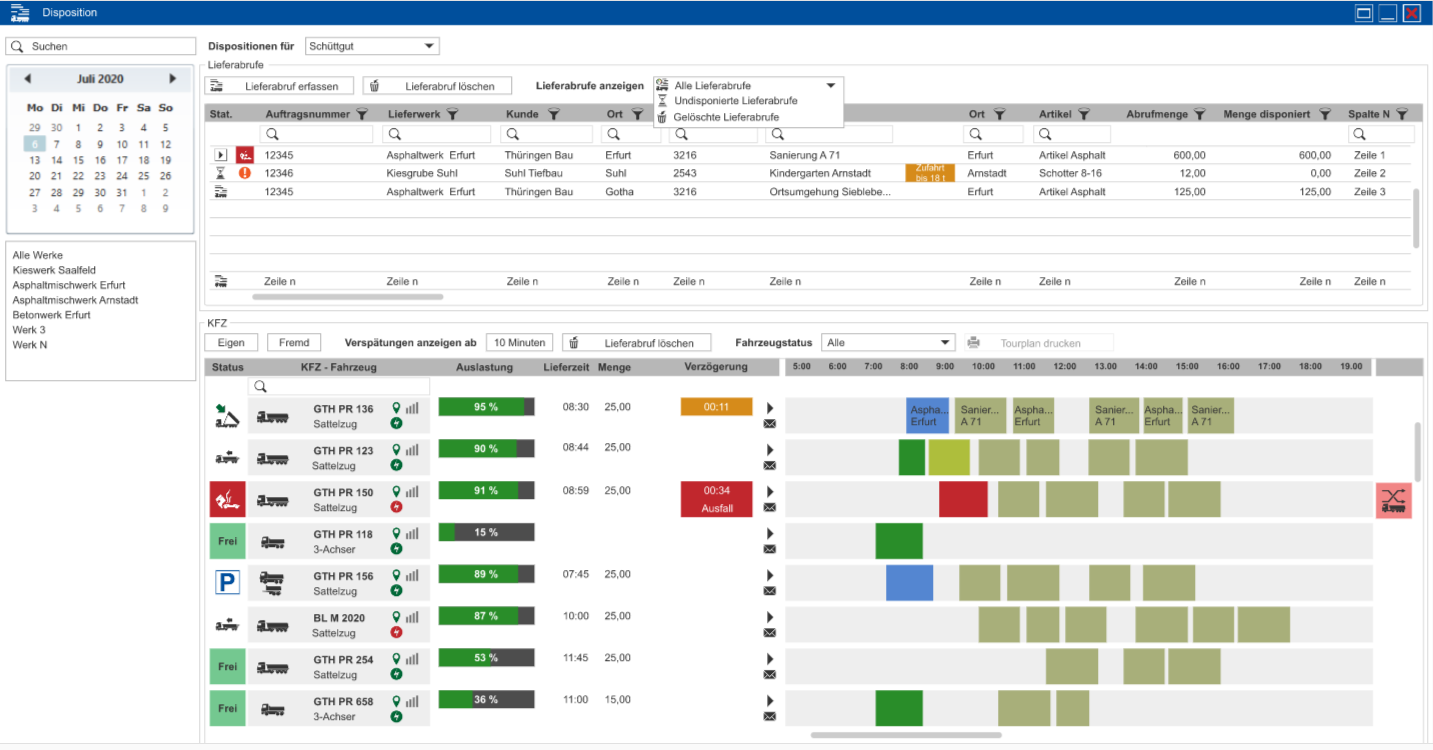
Task: Click the 95 % utilization bar
Action: (x=486, y=407)
